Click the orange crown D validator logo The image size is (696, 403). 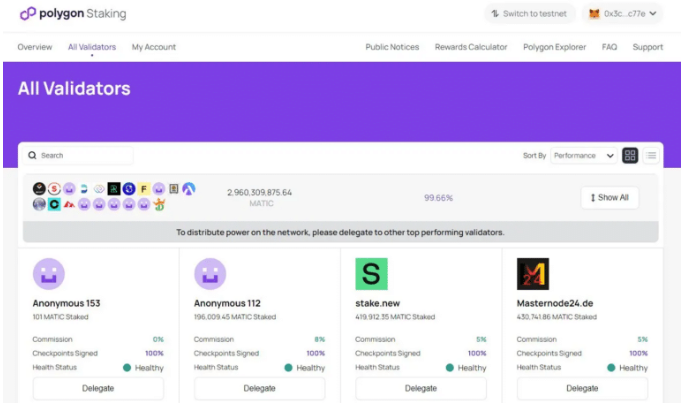(x=159, y=204)
